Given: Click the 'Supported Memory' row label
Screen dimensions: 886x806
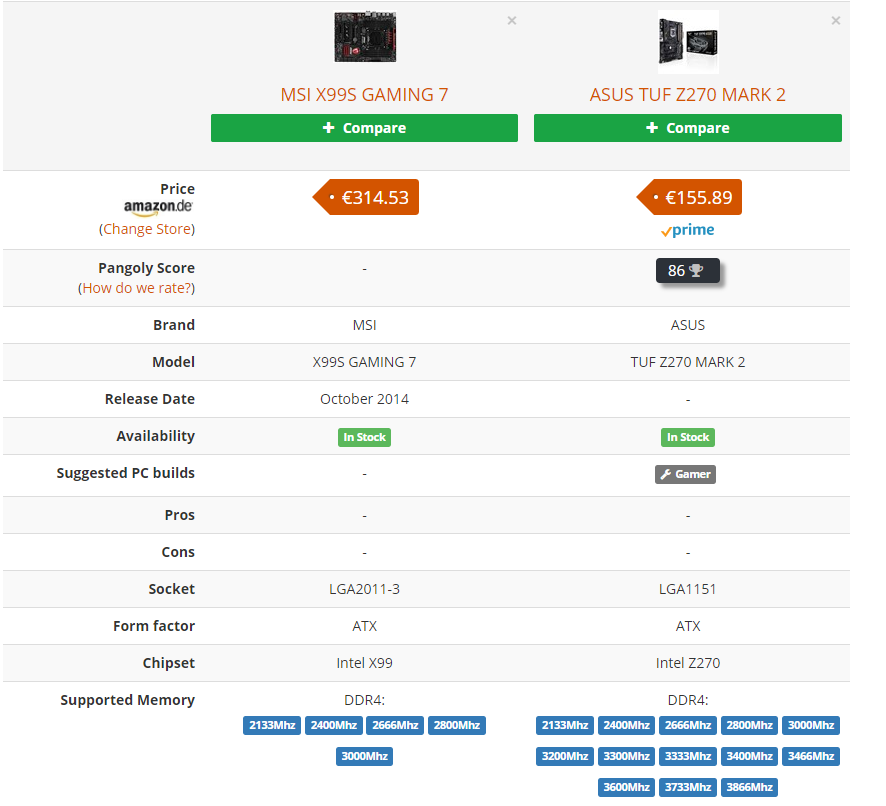Looking at the screenshot, I should [x=128, y=700].
